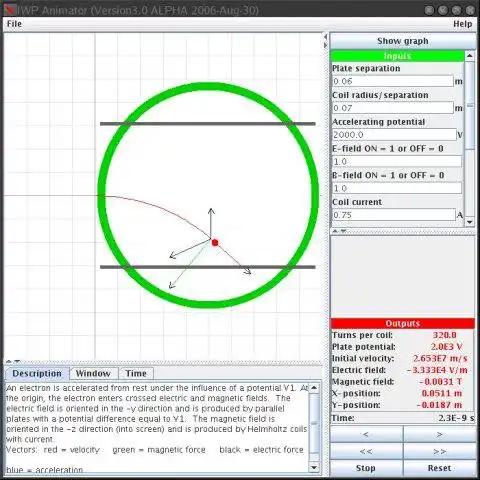Click the E-field ON/OFF input field
The image size is (480, 480).
(397, 161)
